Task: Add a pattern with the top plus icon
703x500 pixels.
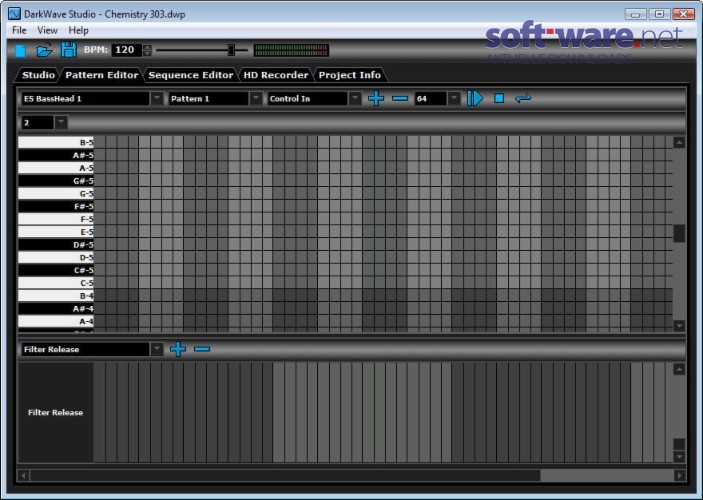Action: pos(376,98)
